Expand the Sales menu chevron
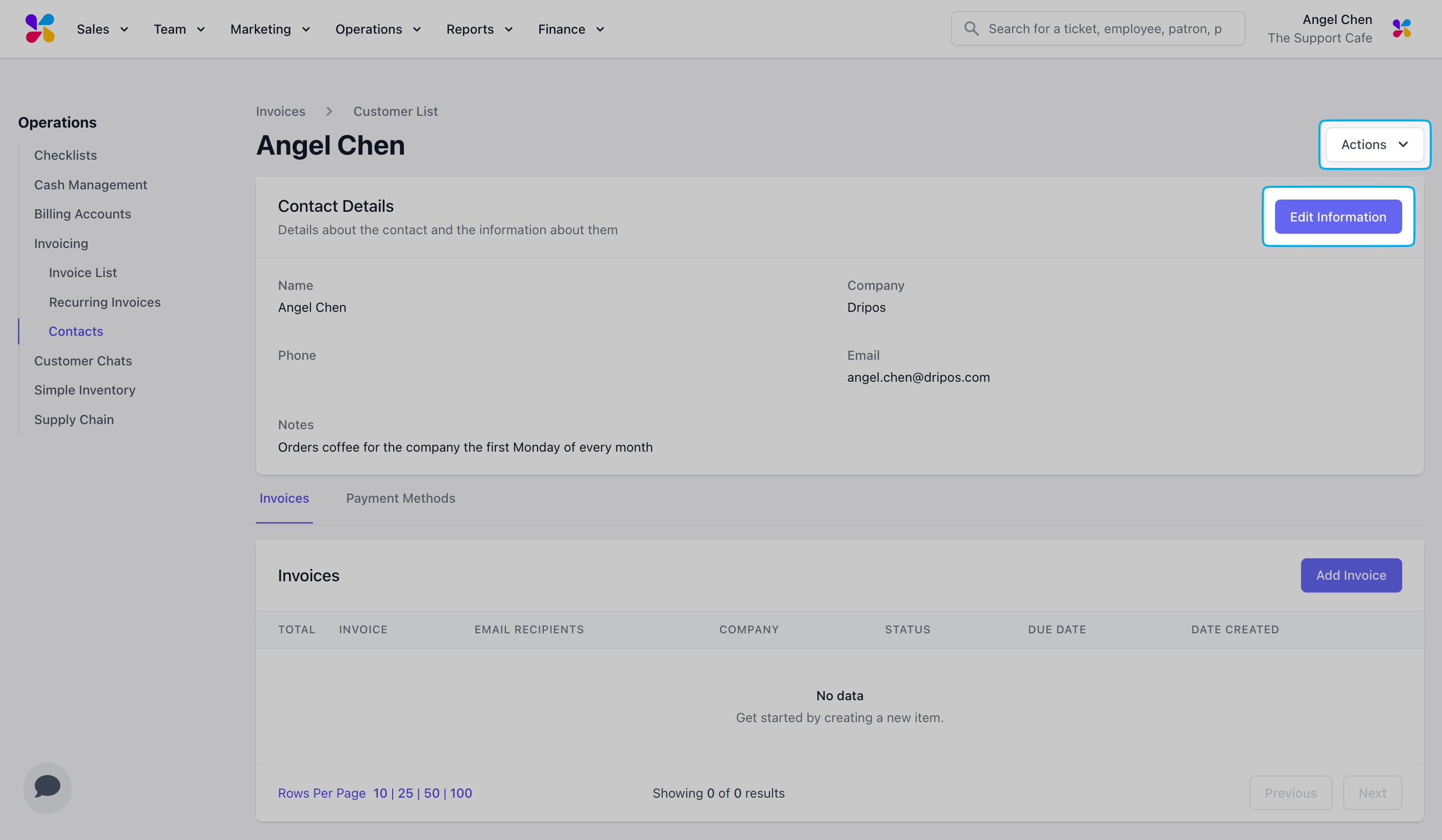This screenshot has width=1442, height=840. coord(124,29)
